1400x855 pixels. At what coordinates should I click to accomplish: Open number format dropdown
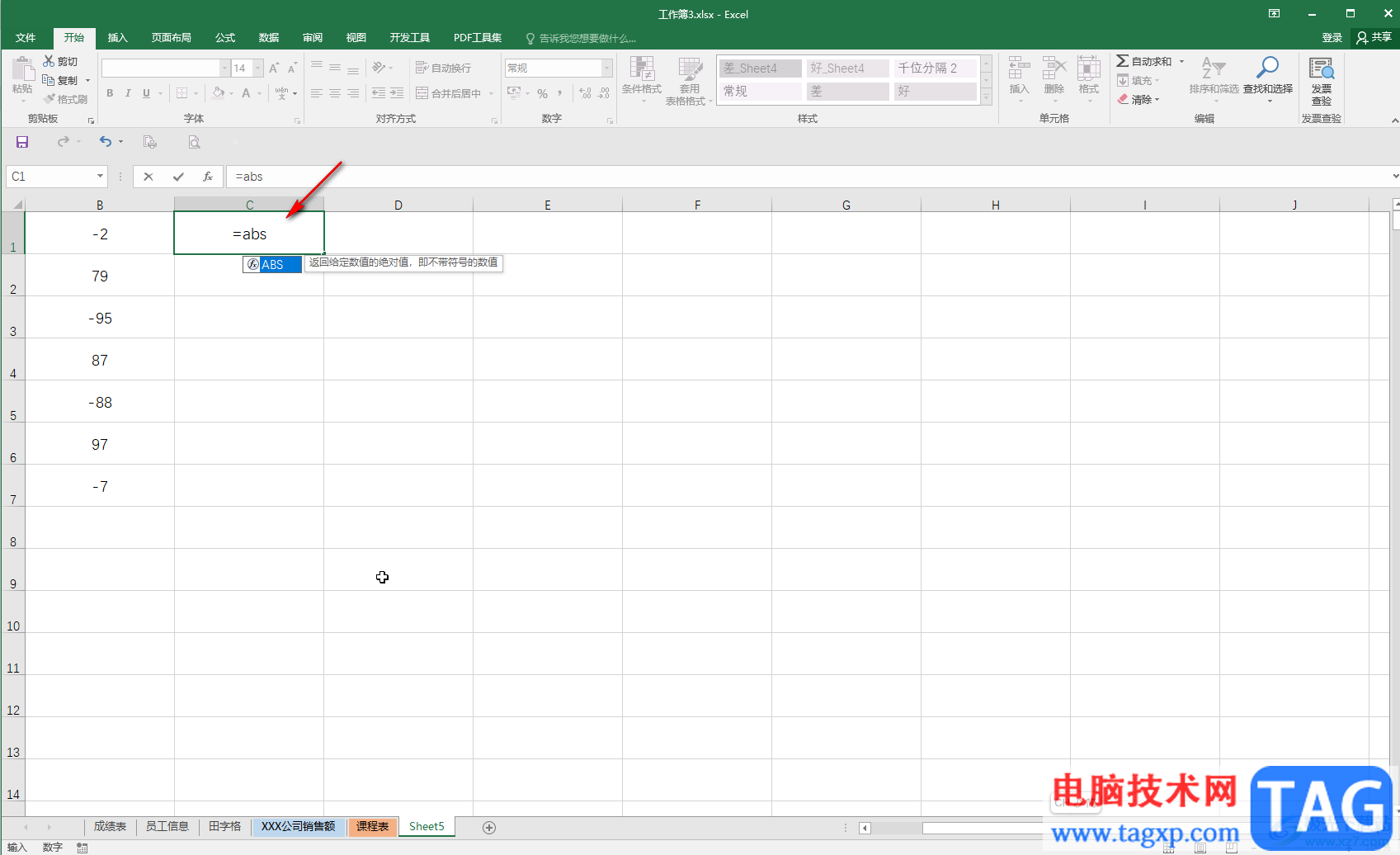pos(607,68)
